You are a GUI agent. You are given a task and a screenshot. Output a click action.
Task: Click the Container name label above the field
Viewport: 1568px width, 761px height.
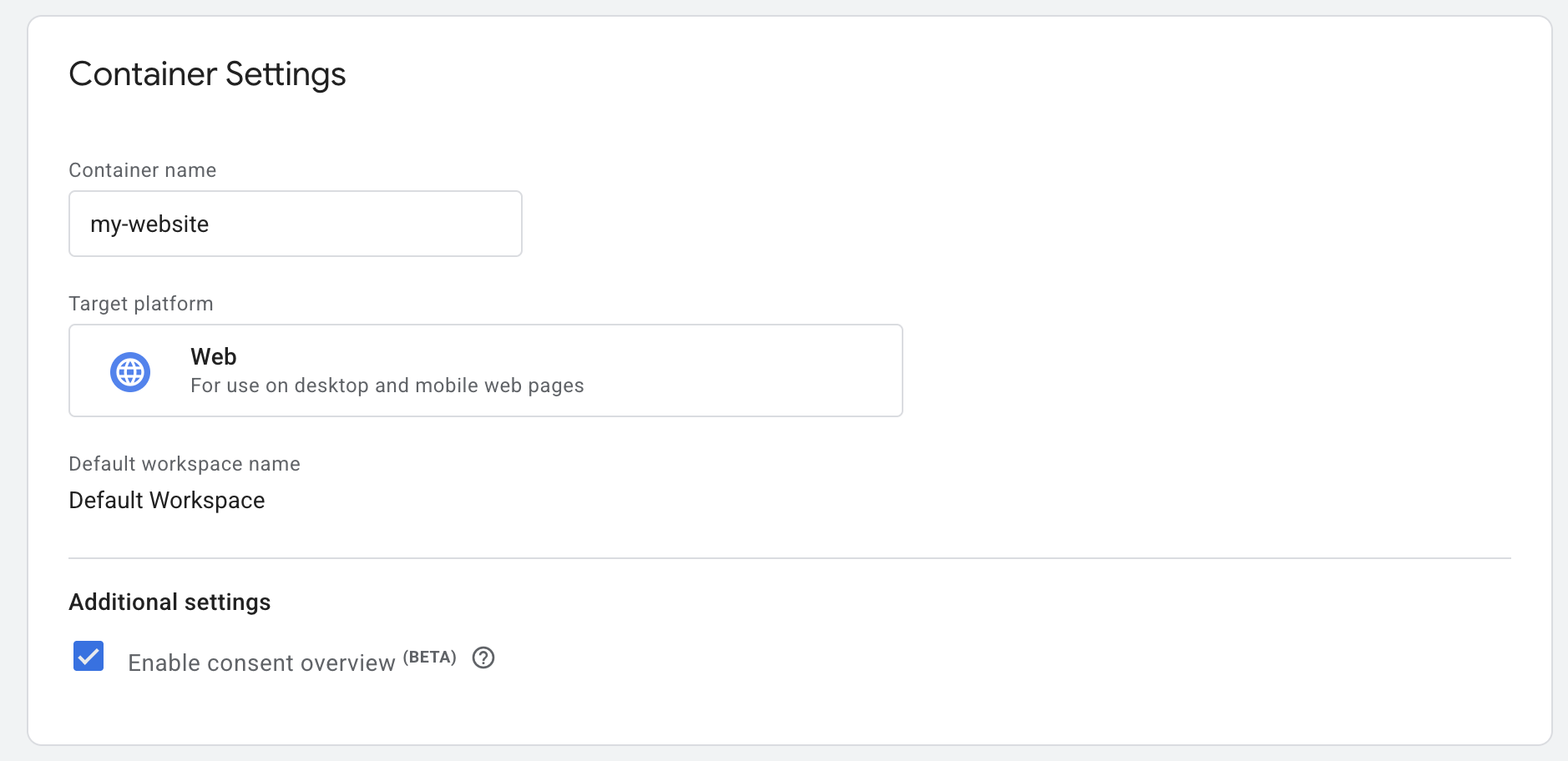tap(142, 169)
